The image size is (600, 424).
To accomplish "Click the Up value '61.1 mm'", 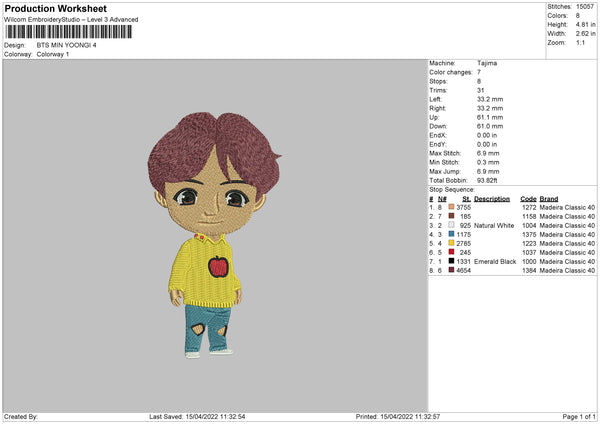I will [x=490, y=117].
